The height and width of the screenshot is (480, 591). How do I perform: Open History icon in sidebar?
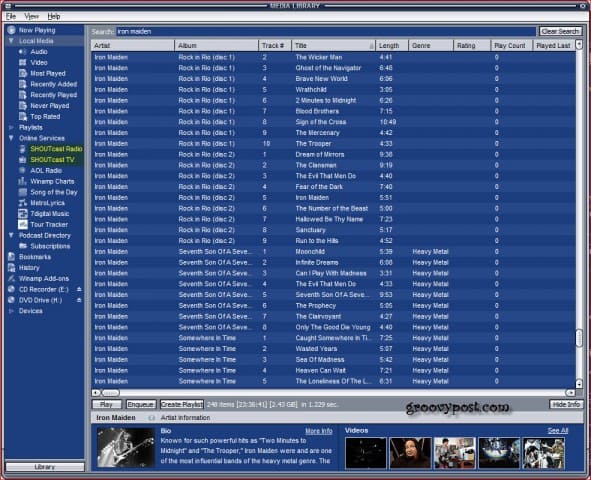point(12,268)
